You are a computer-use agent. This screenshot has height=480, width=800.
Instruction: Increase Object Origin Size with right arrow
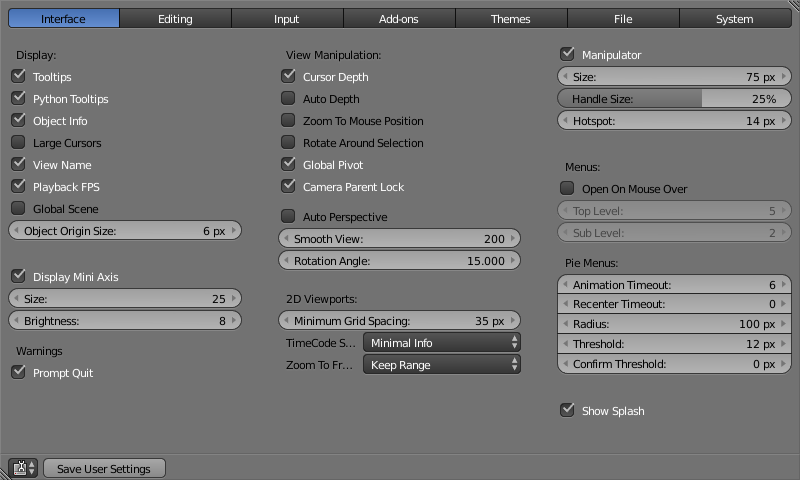click(235, 231)
